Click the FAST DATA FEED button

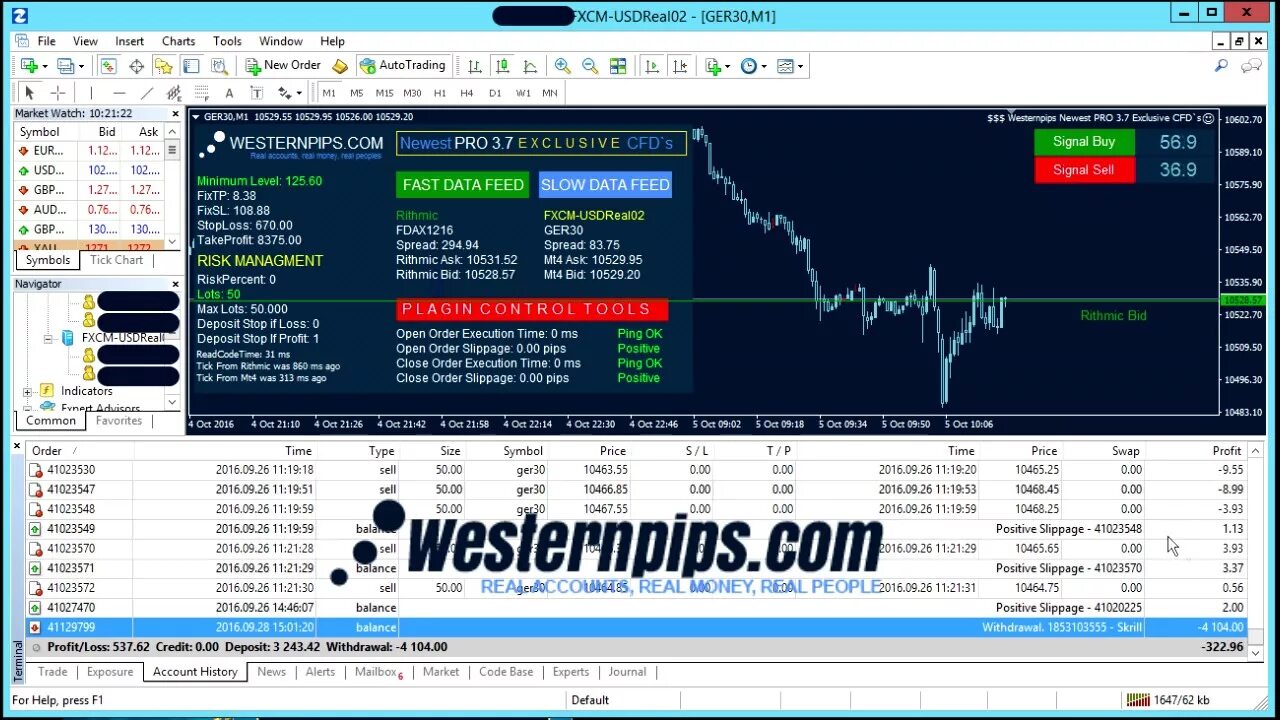point(463,185)
